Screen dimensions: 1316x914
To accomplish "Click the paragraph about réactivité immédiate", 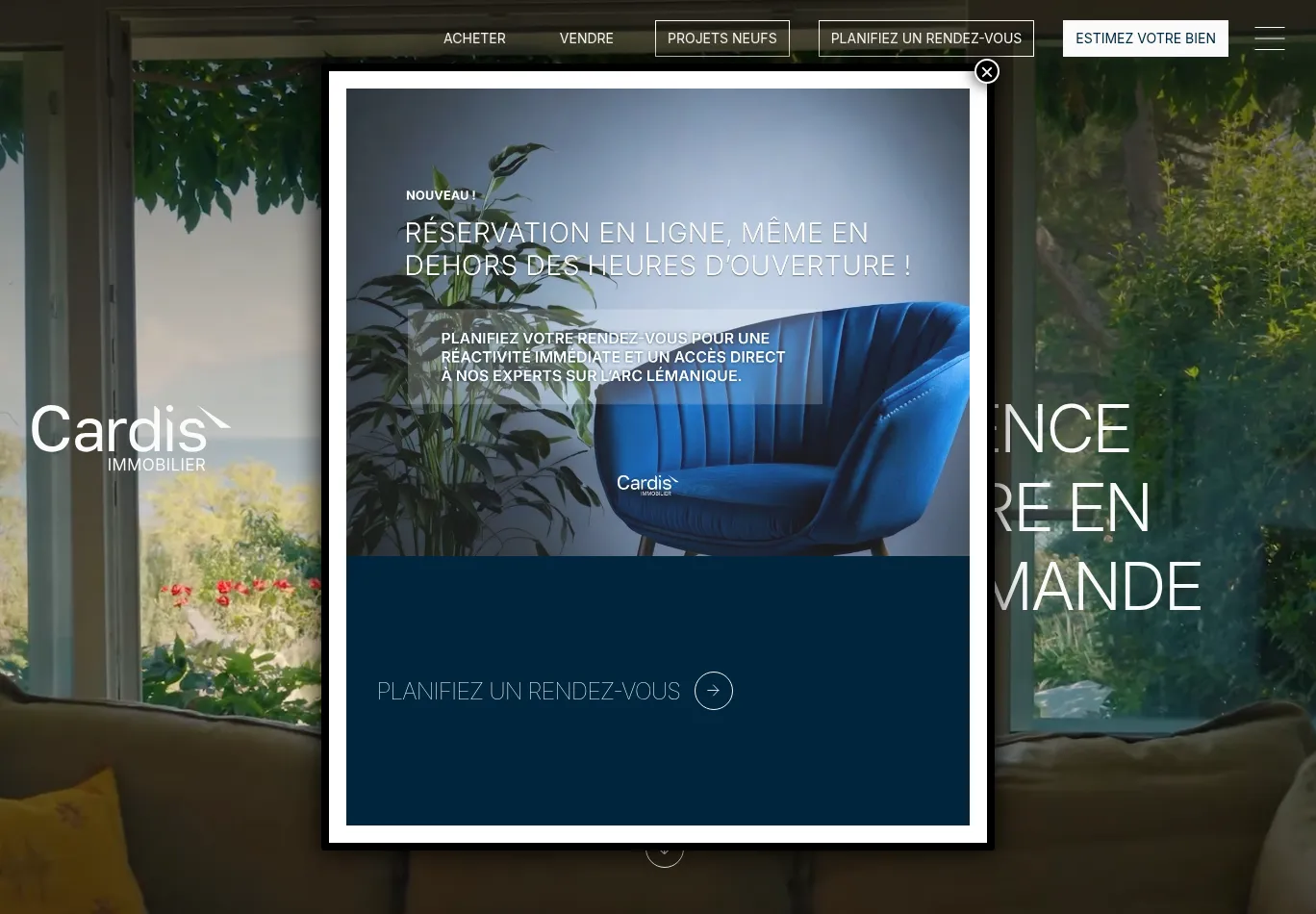I will coord(613,356).
